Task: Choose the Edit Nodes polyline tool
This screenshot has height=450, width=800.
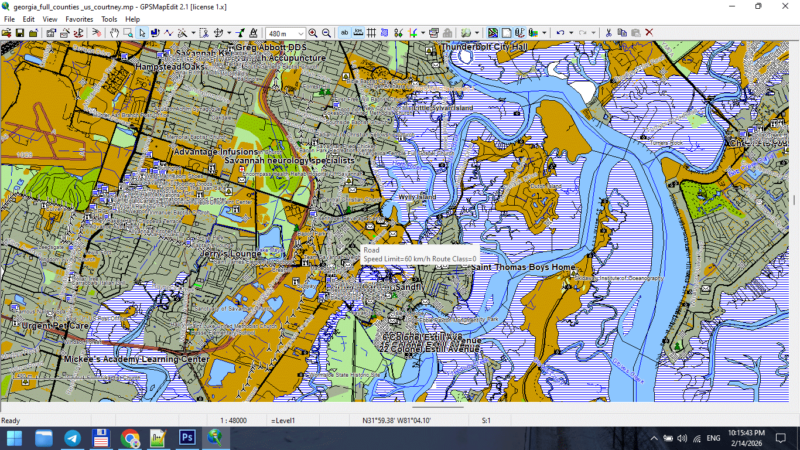Action: [168, 33]
